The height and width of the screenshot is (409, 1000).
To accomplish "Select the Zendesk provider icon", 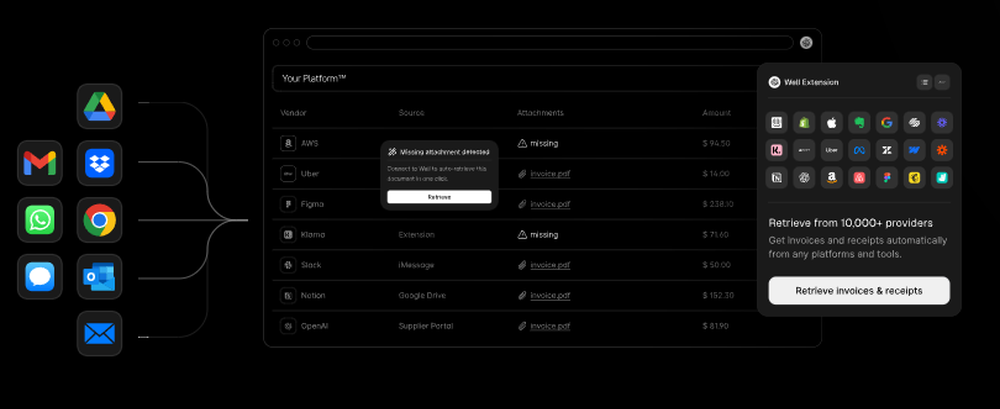I will pos(886,150).
